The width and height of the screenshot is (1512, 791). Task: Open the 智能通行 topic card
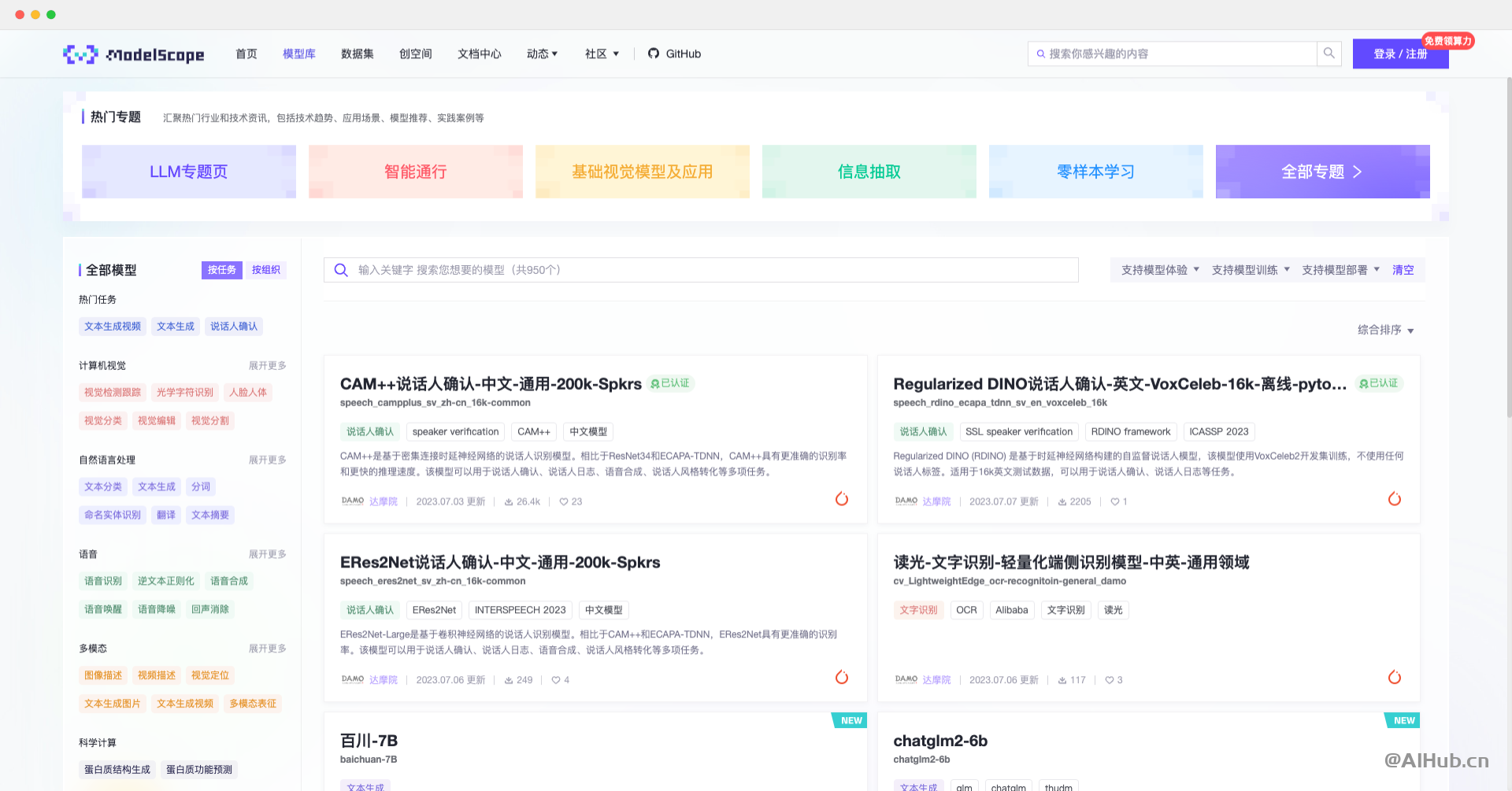[416, 172]
